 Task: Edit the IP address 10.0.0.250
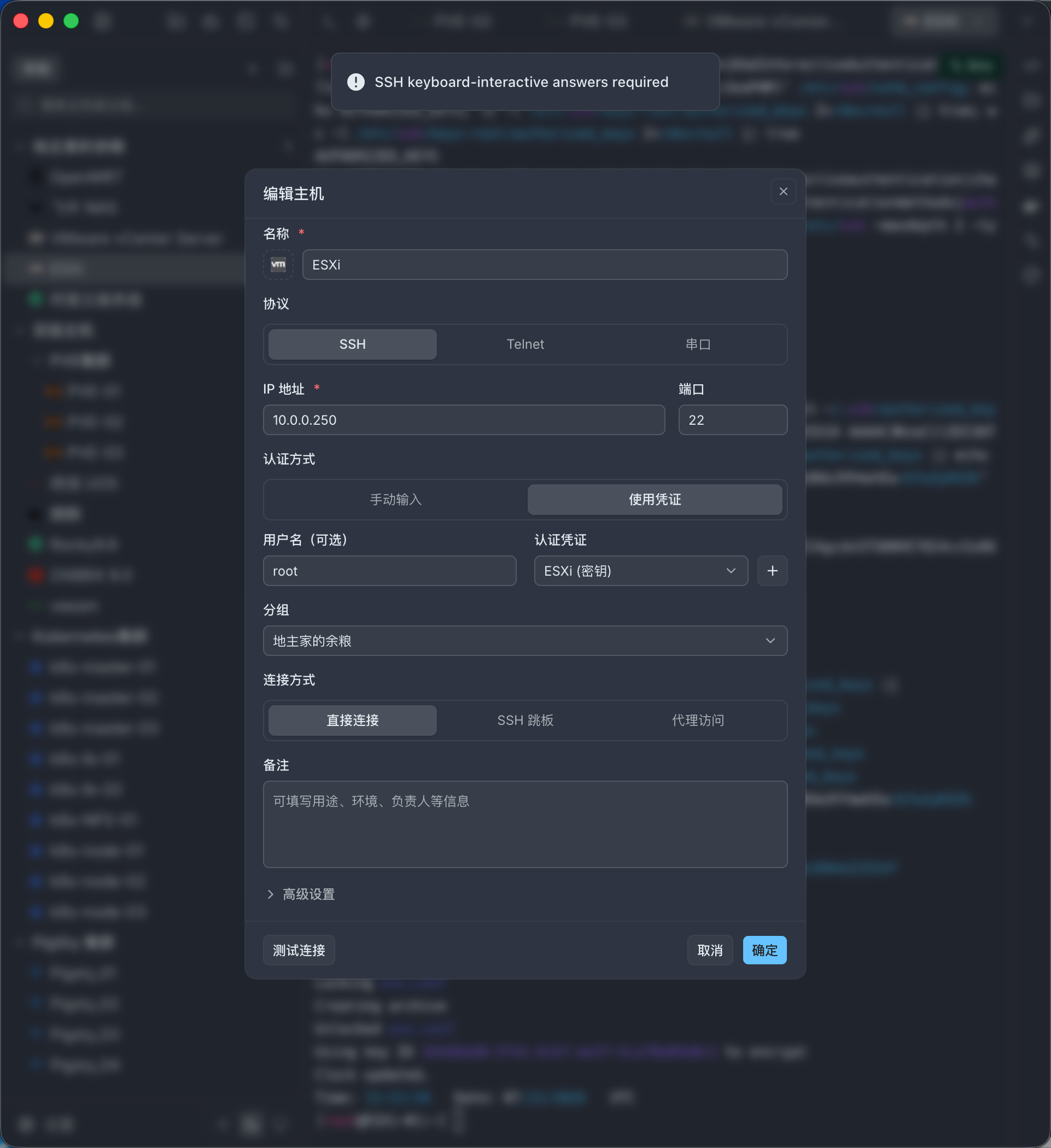[x=464, y=420]
